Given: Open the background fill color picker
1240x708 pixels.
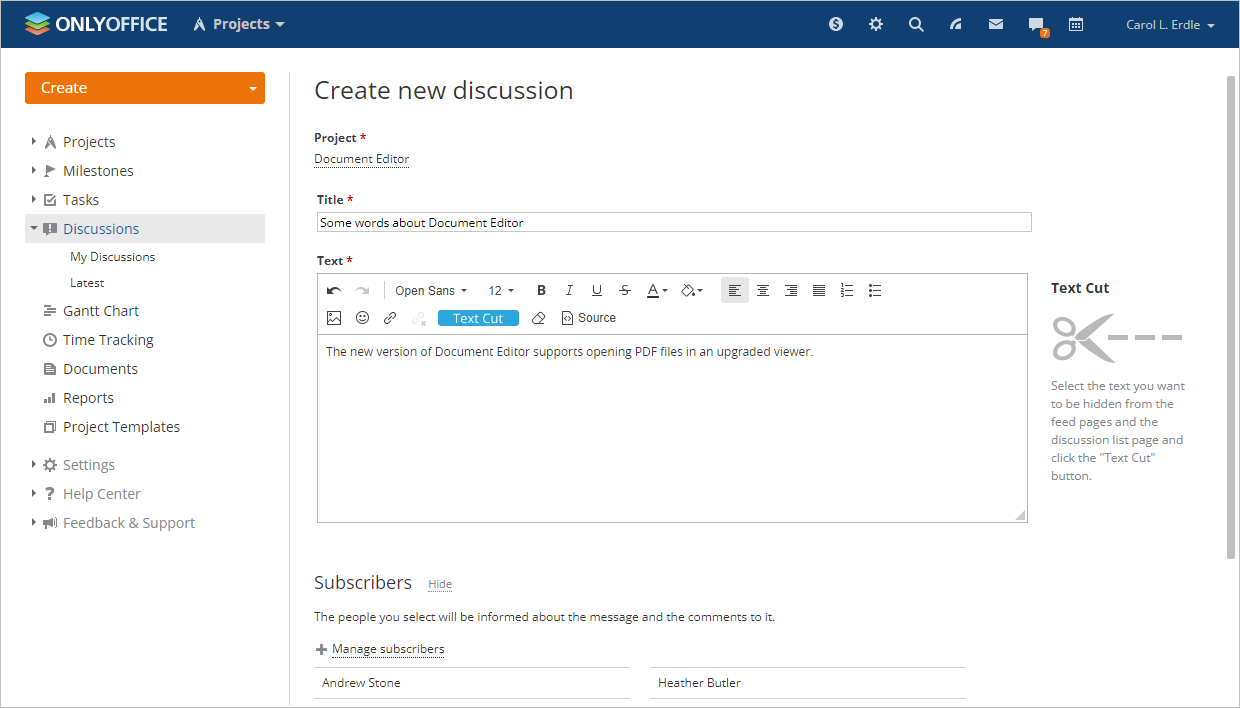Looking at the screenshot, I should pos(691,290).
